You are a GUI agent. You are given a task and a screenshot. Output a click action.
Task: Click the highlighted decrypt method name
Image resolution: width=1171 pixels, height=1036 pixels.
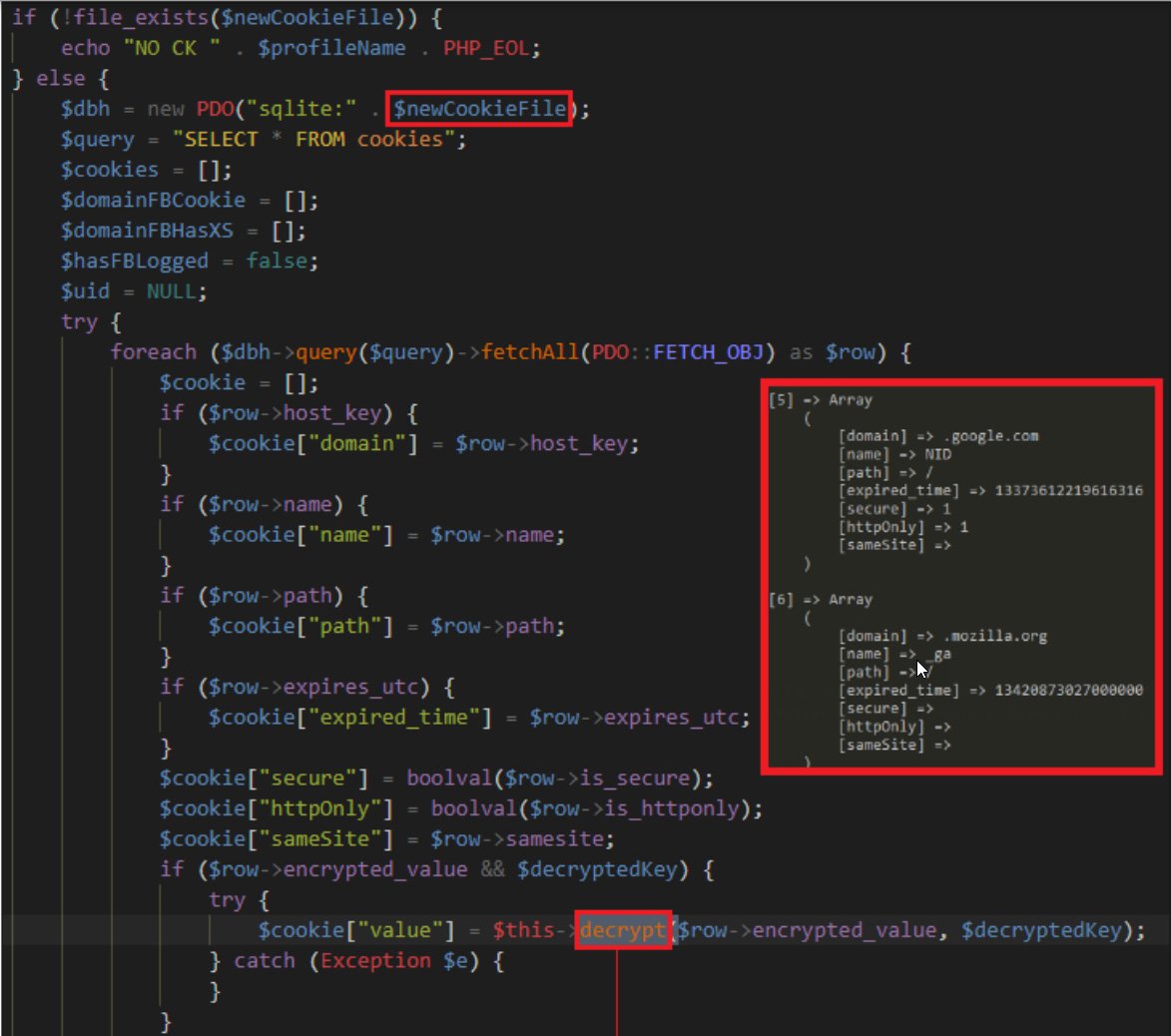[622, 930]
